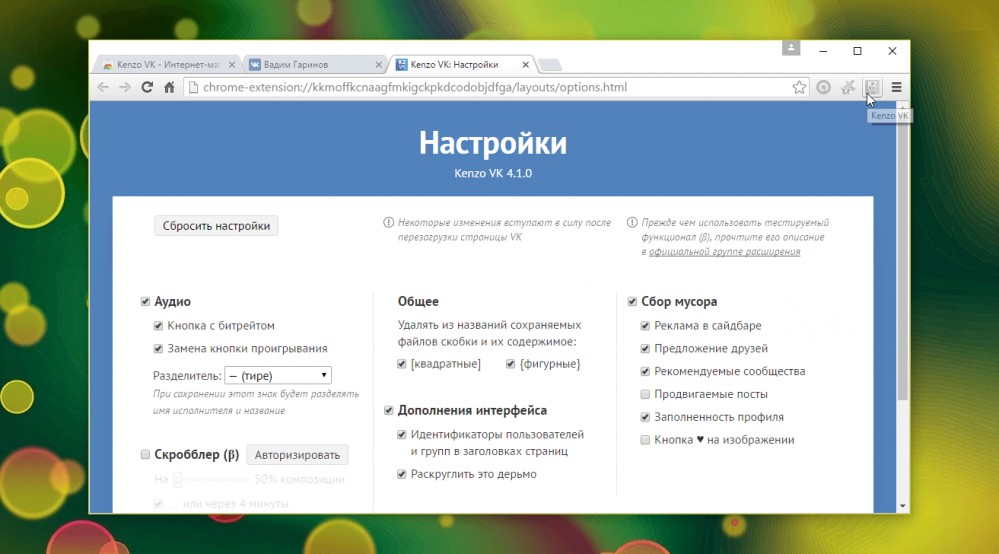Switch to the Вадим Гаринов tab
Viewport: 999px width, 554px height.
pos(315,64)
